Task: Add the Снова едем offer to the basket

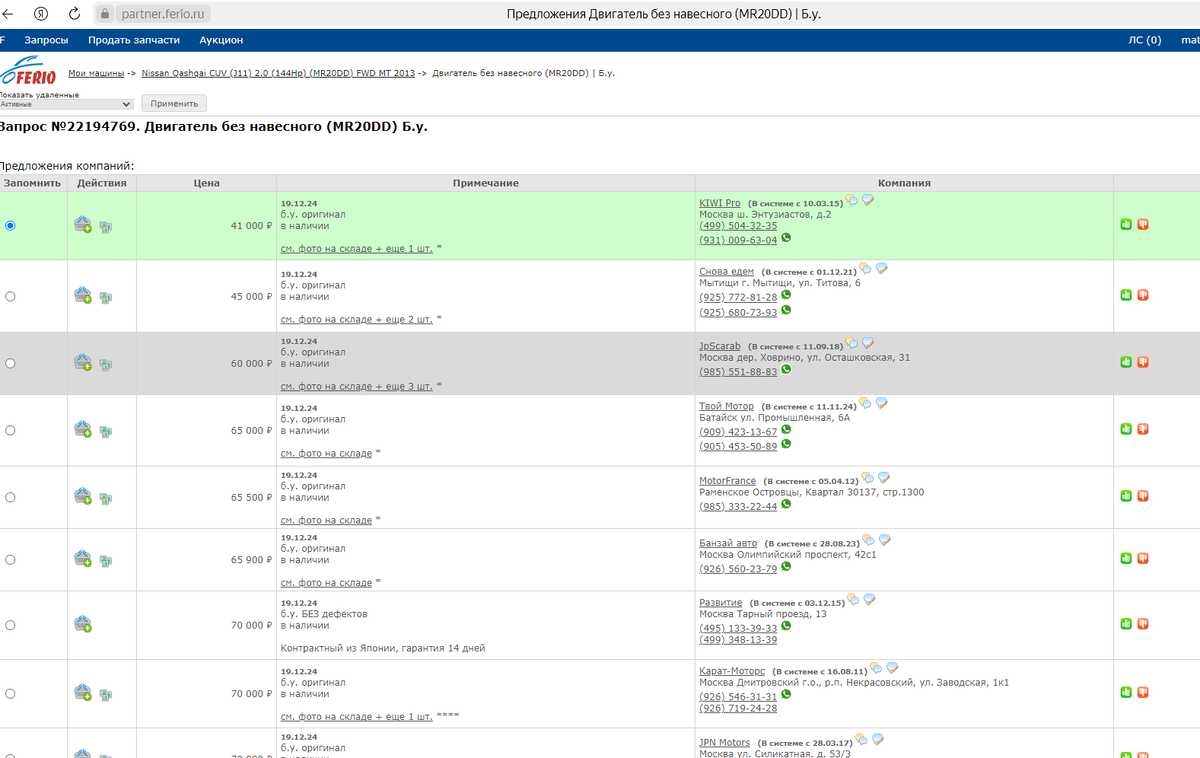Action: [83, 296]
